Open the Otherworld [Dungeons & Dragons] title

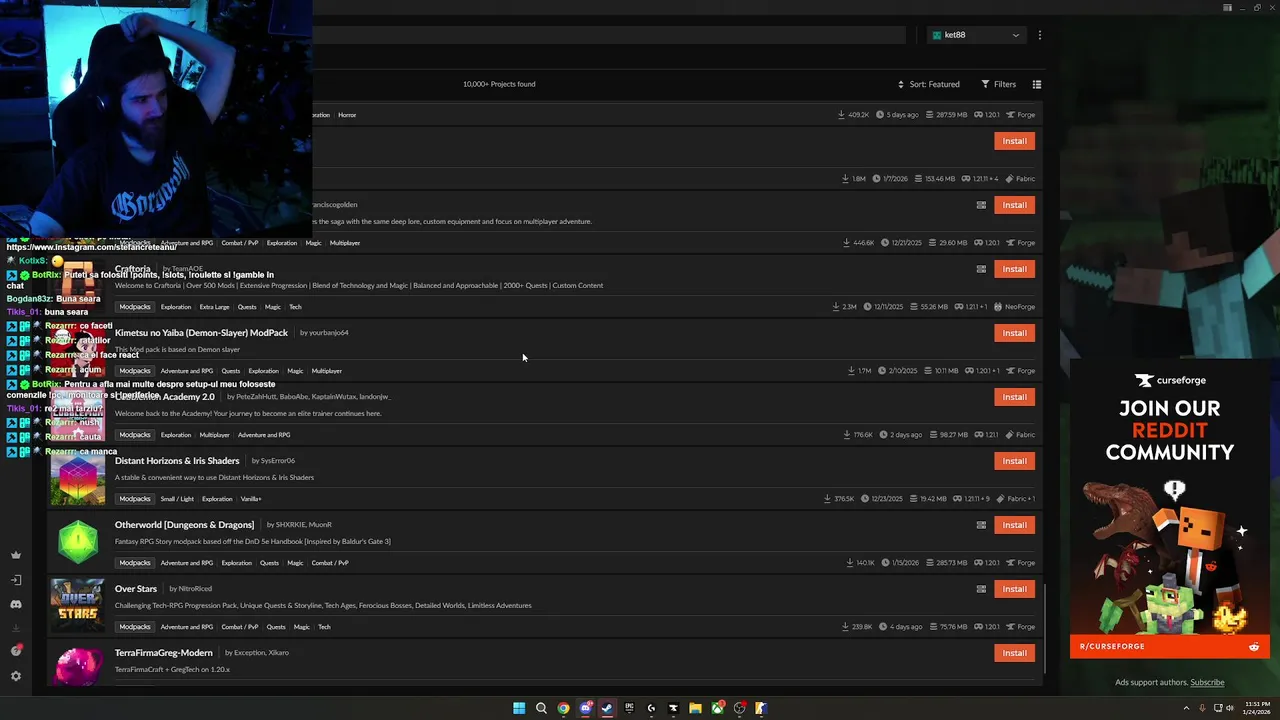184,525
